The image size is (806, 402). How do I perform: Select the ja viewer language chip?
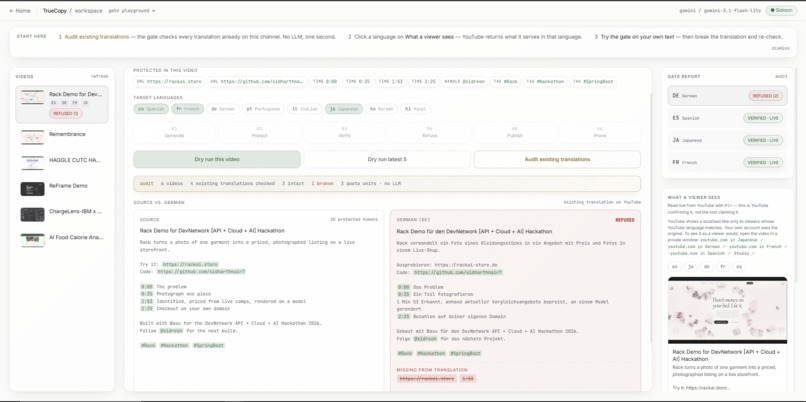pyautogui.click(x=691, y=266)
